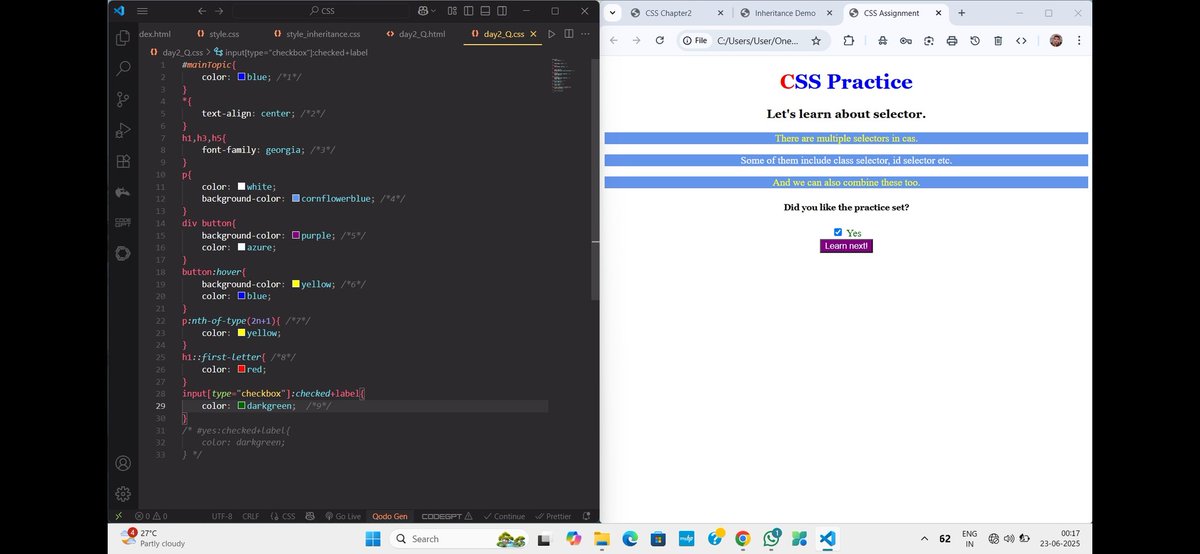Screen dimensions: 1200x554
Task: Click the Chrome address bar URL
Action: coord(757,41)
